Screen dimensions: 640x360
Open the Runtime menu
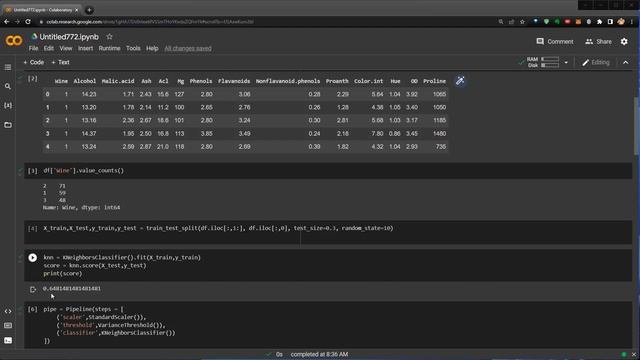(x=109, y=48)
